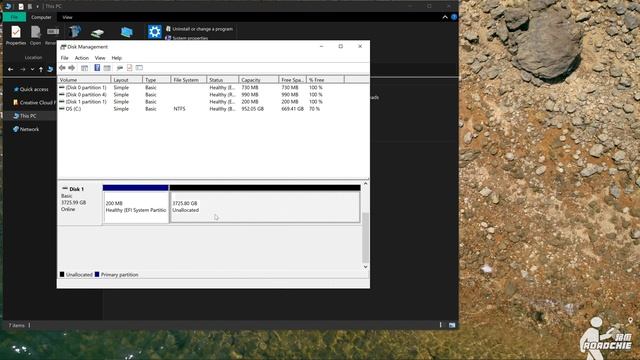Click the Forward arrow in Disk Management toolbar
The height and width of the screenshot is (360, 640).
pyautogui.click(x=71, y=68)
